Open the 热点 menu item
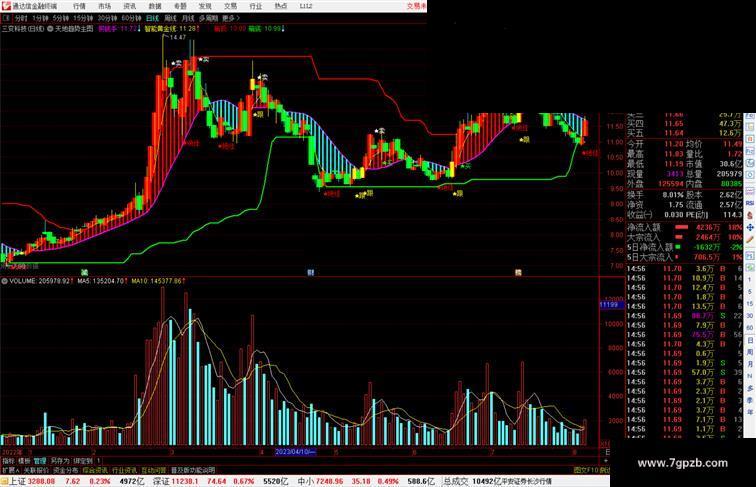Viewport: 756px width, 487px height. click(281, 6)
